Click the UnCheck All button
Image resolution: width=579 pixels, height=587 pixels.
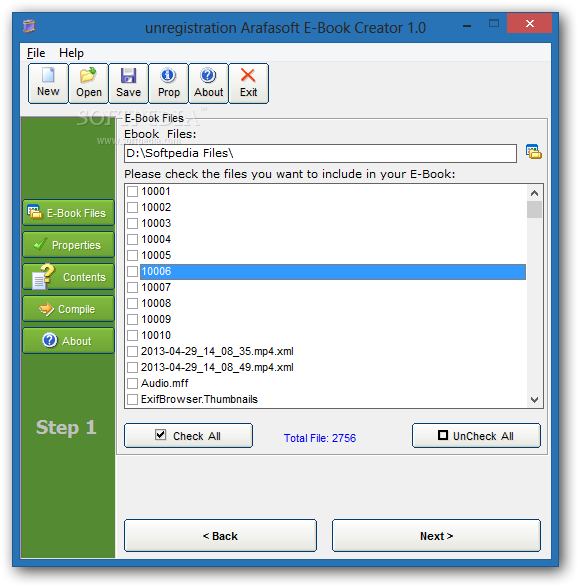click(x=476, y=435)
